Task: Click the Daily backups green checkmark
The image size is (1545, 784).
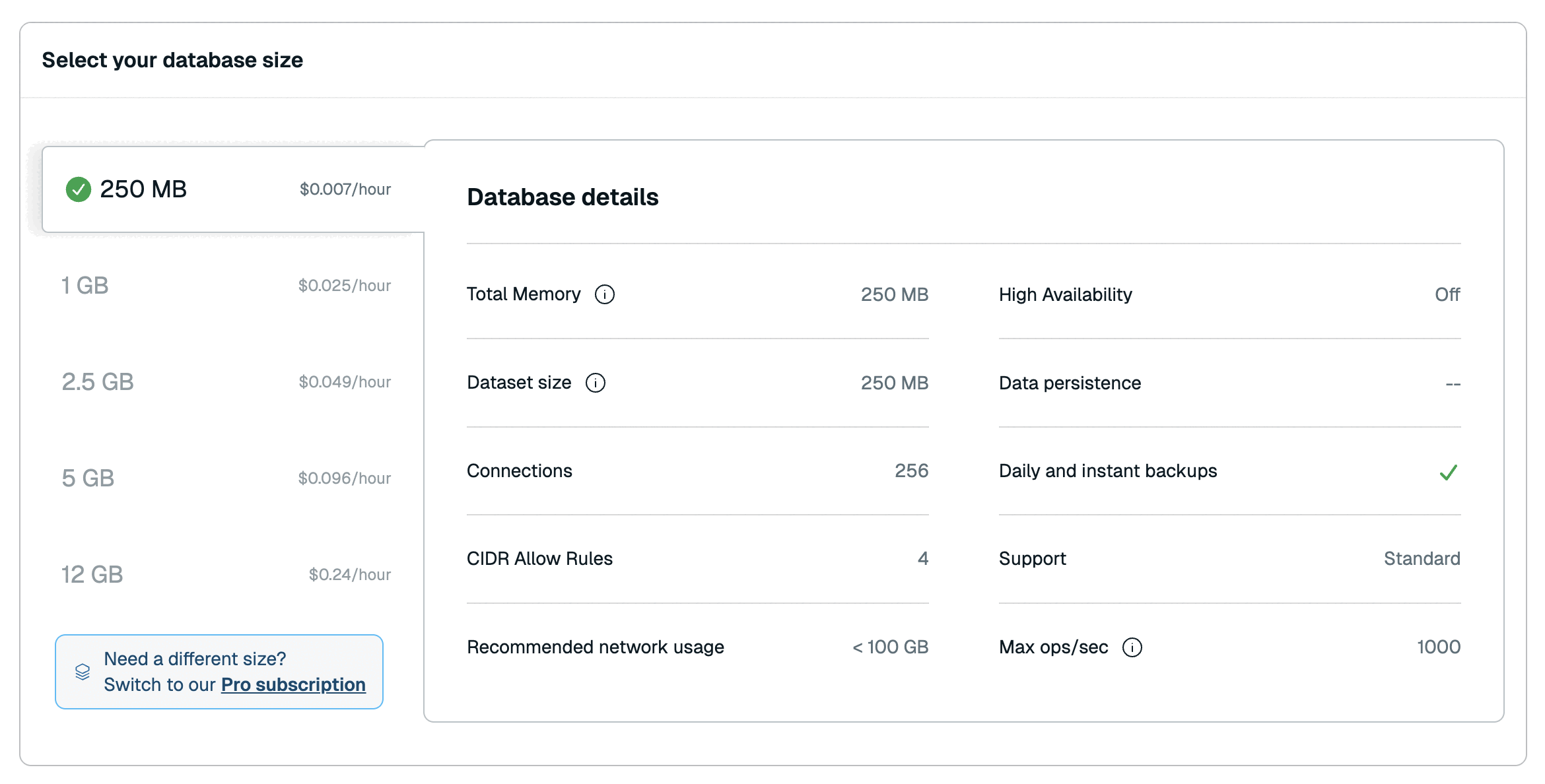Action: (1448, 472)
